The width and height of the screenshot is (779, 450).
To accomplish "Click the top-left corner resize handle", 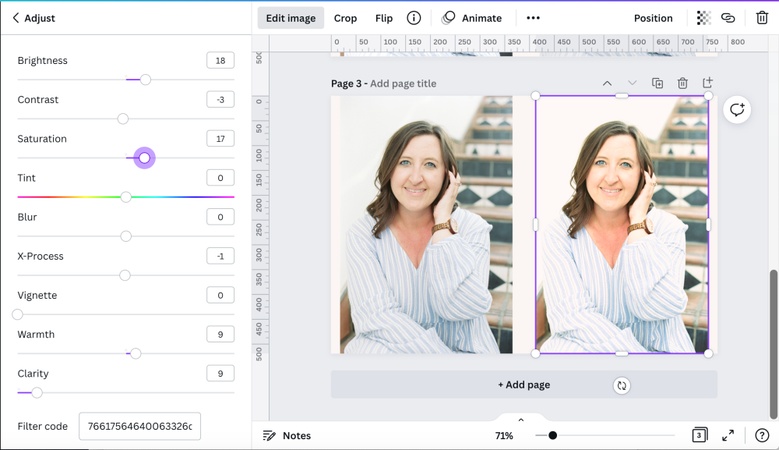I will point(536,95).
